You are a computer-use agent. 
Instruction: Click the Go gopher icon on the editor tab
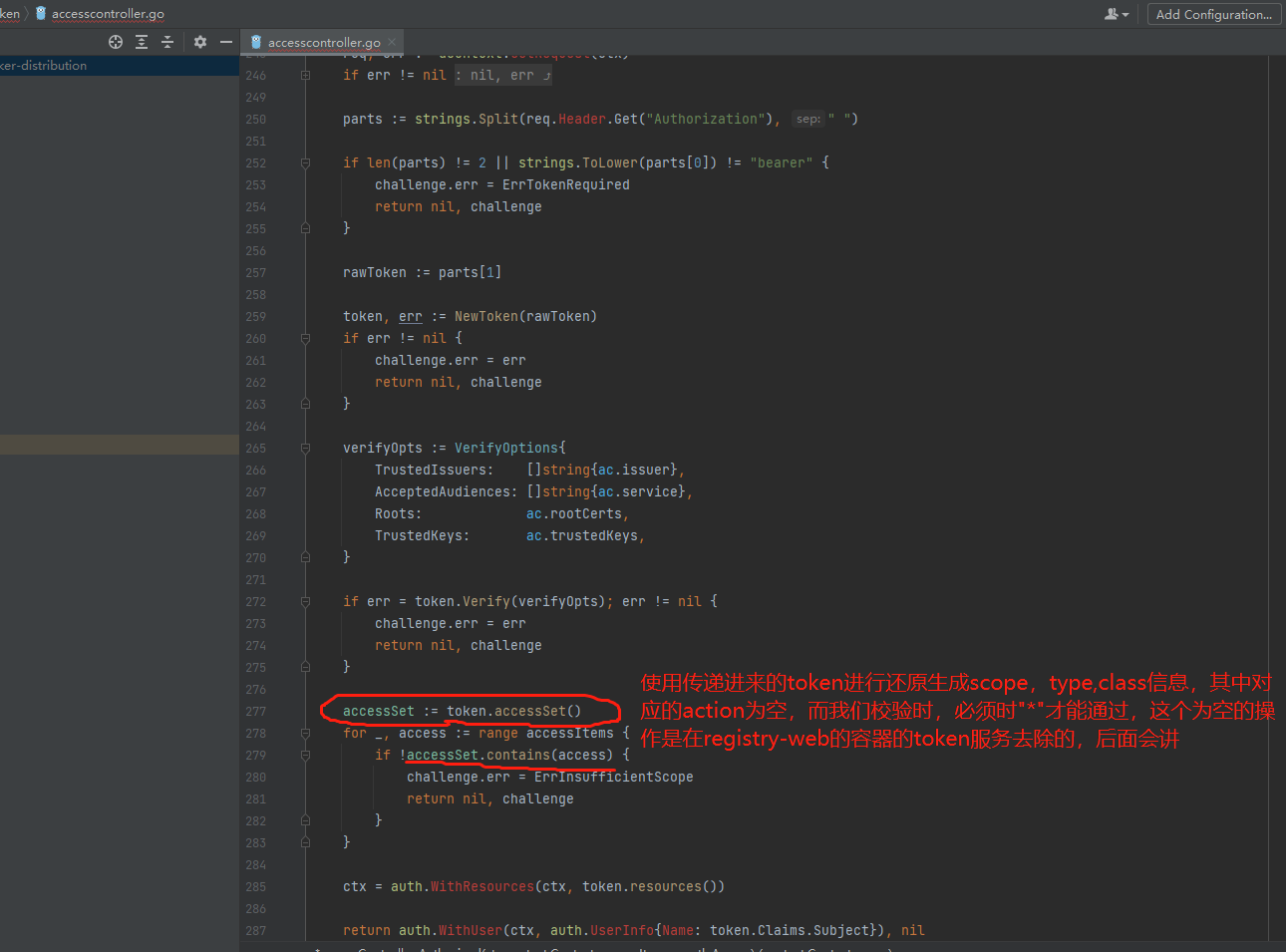click(255, 43)
